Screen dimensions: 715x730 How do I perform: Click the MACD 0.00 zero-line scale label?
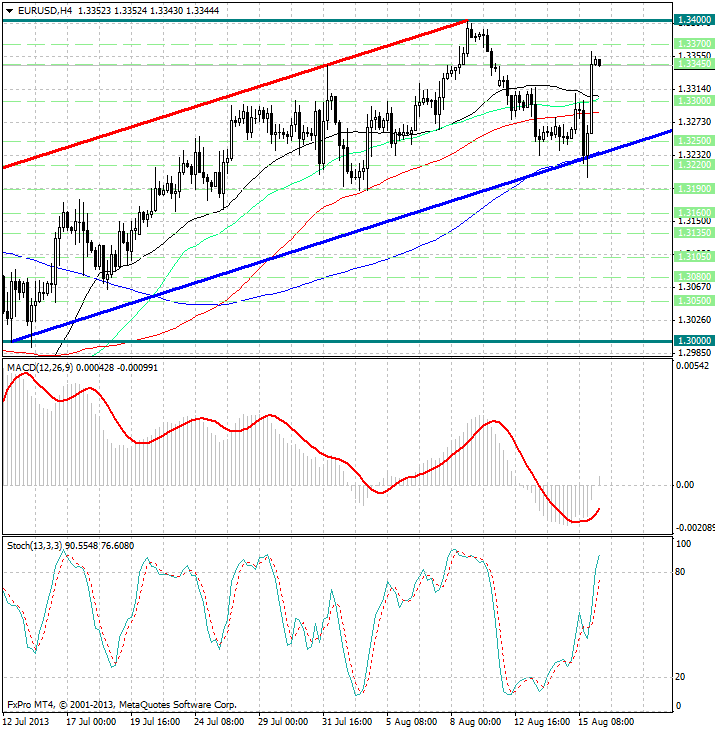click(x=685, y=485)
